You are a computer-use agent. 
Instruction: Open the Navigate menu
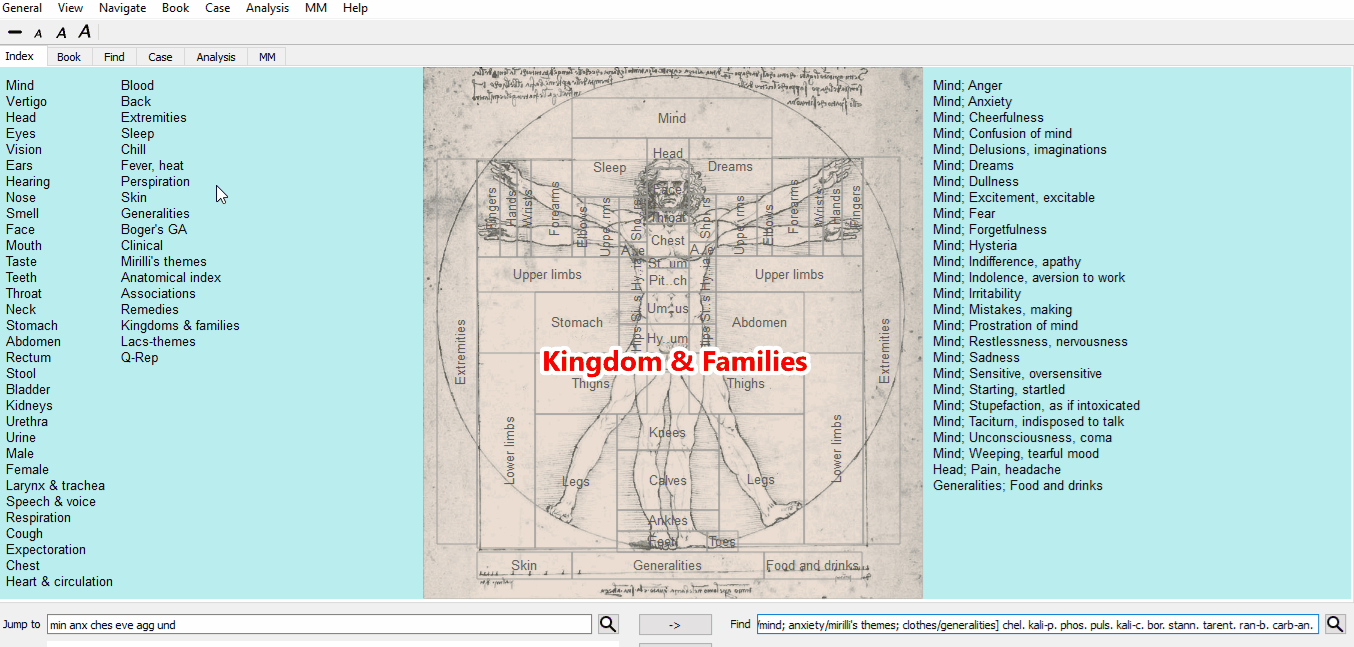tap(122, 8)
